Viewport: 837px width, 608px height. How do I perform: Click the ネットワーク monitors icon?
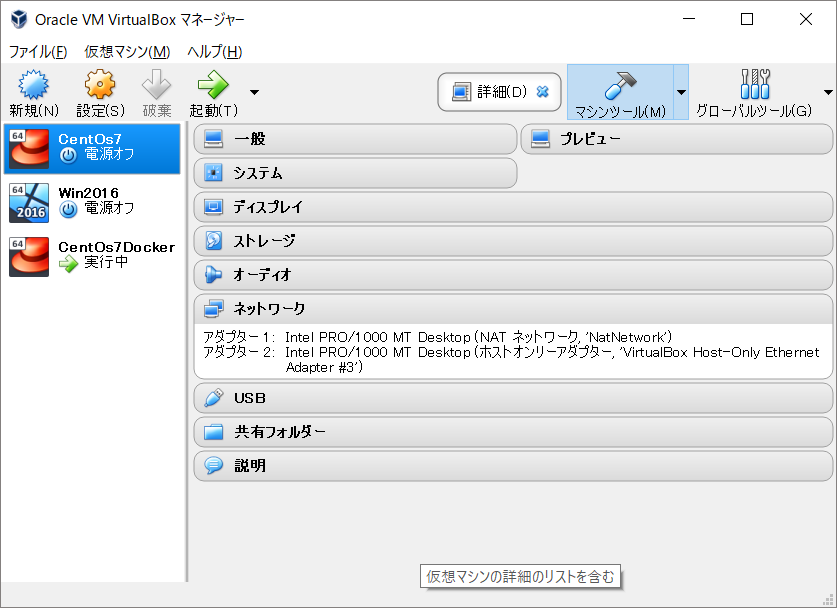pos(214,309)
